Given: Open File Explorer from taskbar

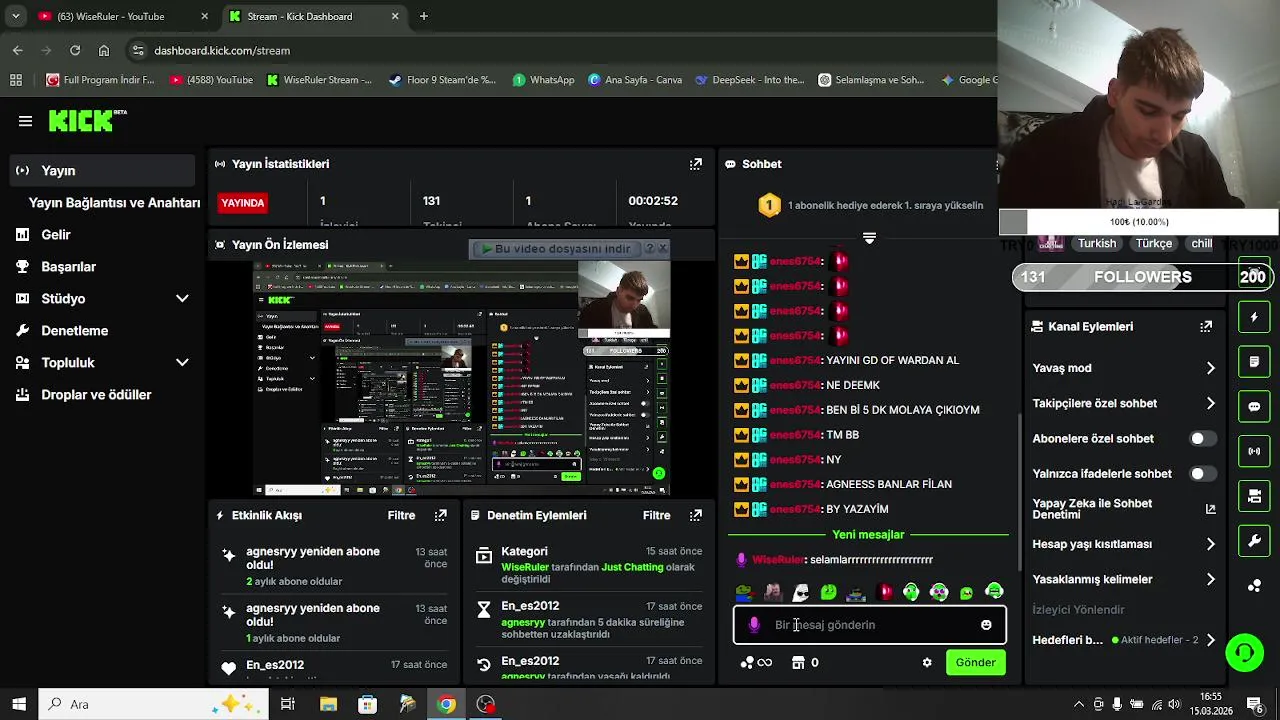Looking at the screenshot, I should (328, 704).
